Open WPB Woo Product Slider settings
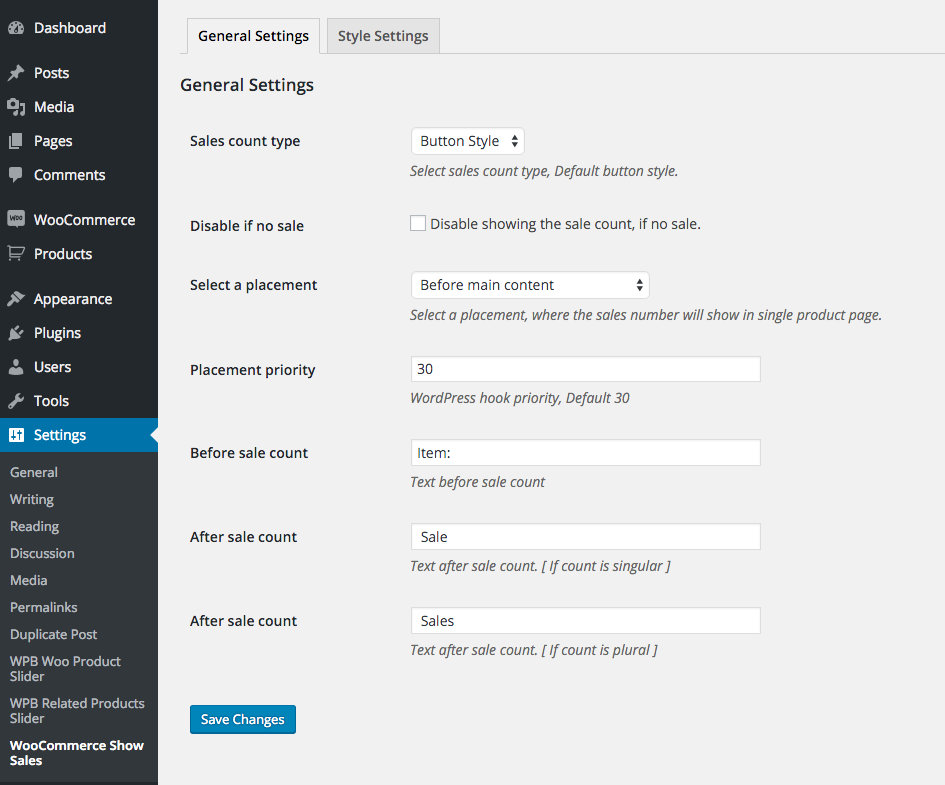The width and height of the screenshot is (945, 785). click(65, 669)
